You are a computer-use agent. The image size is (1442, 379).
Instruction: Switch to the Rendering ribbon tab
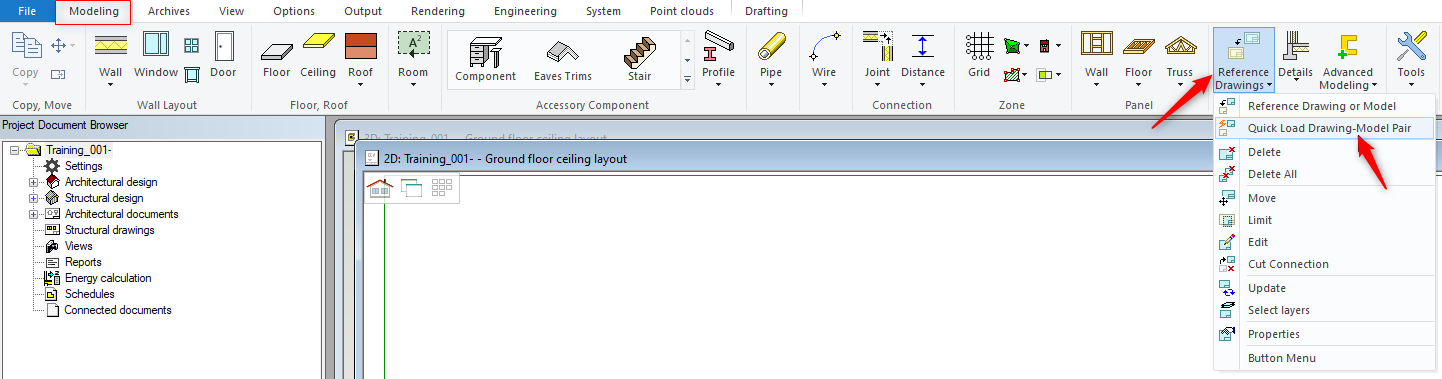click(437, 11)
